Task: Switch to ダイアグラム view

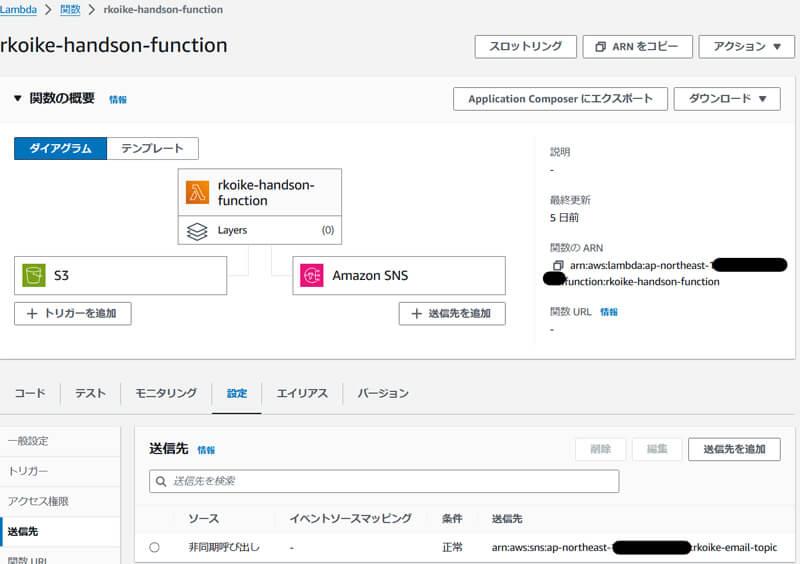Action: 60,149
